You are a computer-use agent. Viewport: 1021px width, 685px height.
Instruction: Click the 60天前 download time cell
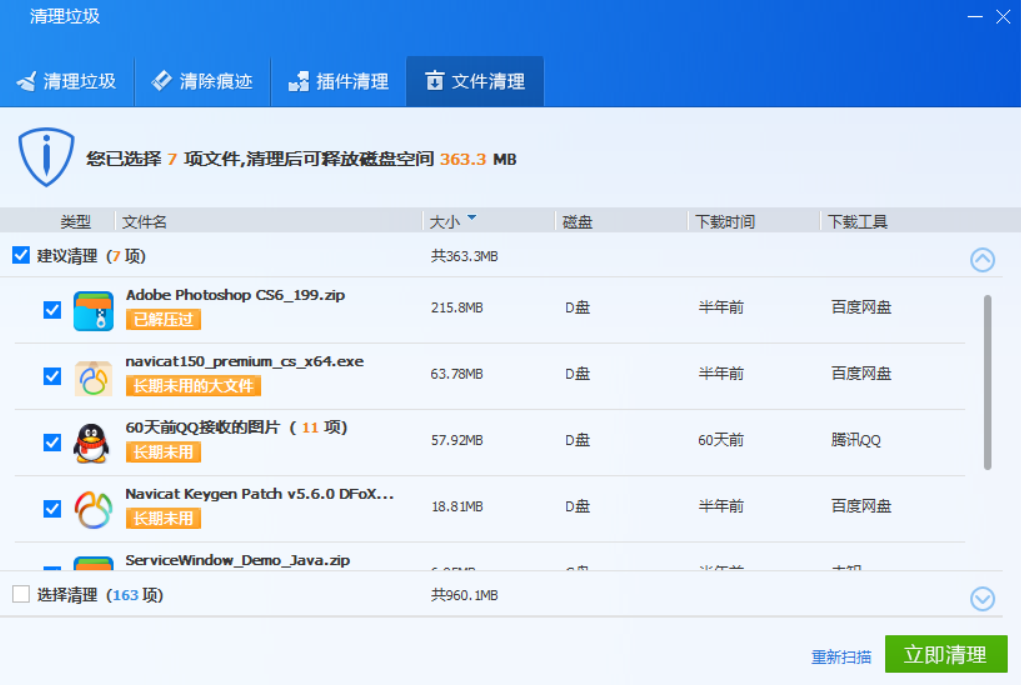coord(721,440)
